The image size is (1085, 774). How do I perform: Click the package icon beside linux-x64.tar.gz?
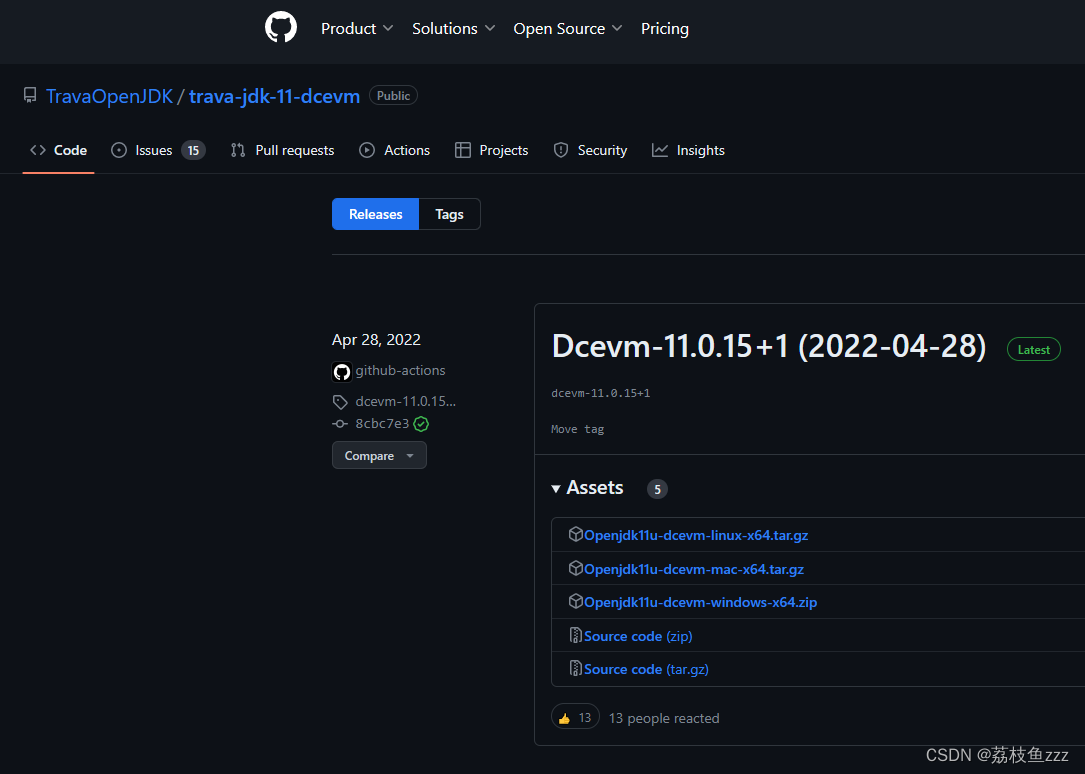tap(576, 534)
